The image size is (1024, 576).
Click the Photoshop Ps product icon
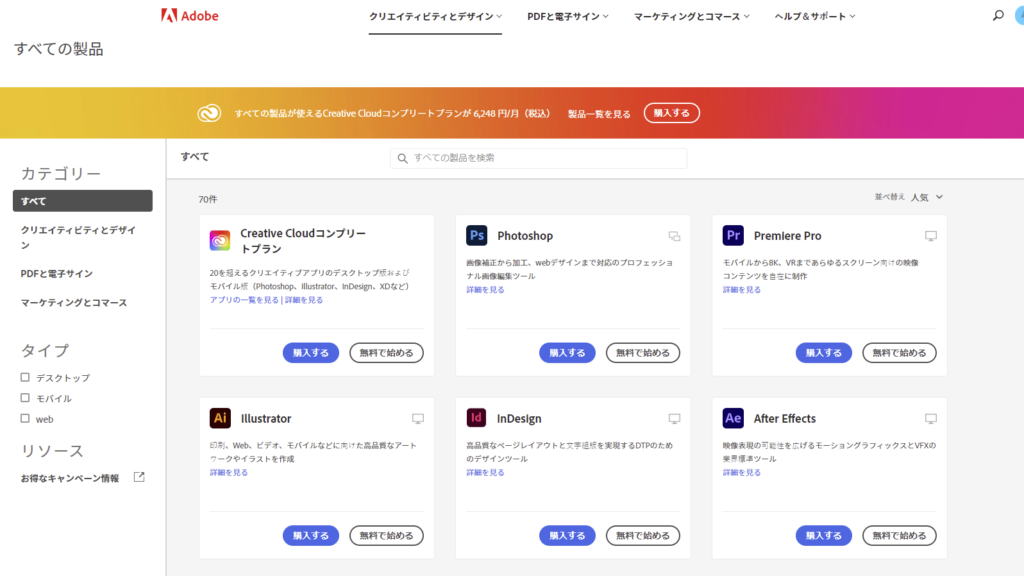tap(476, 235)
